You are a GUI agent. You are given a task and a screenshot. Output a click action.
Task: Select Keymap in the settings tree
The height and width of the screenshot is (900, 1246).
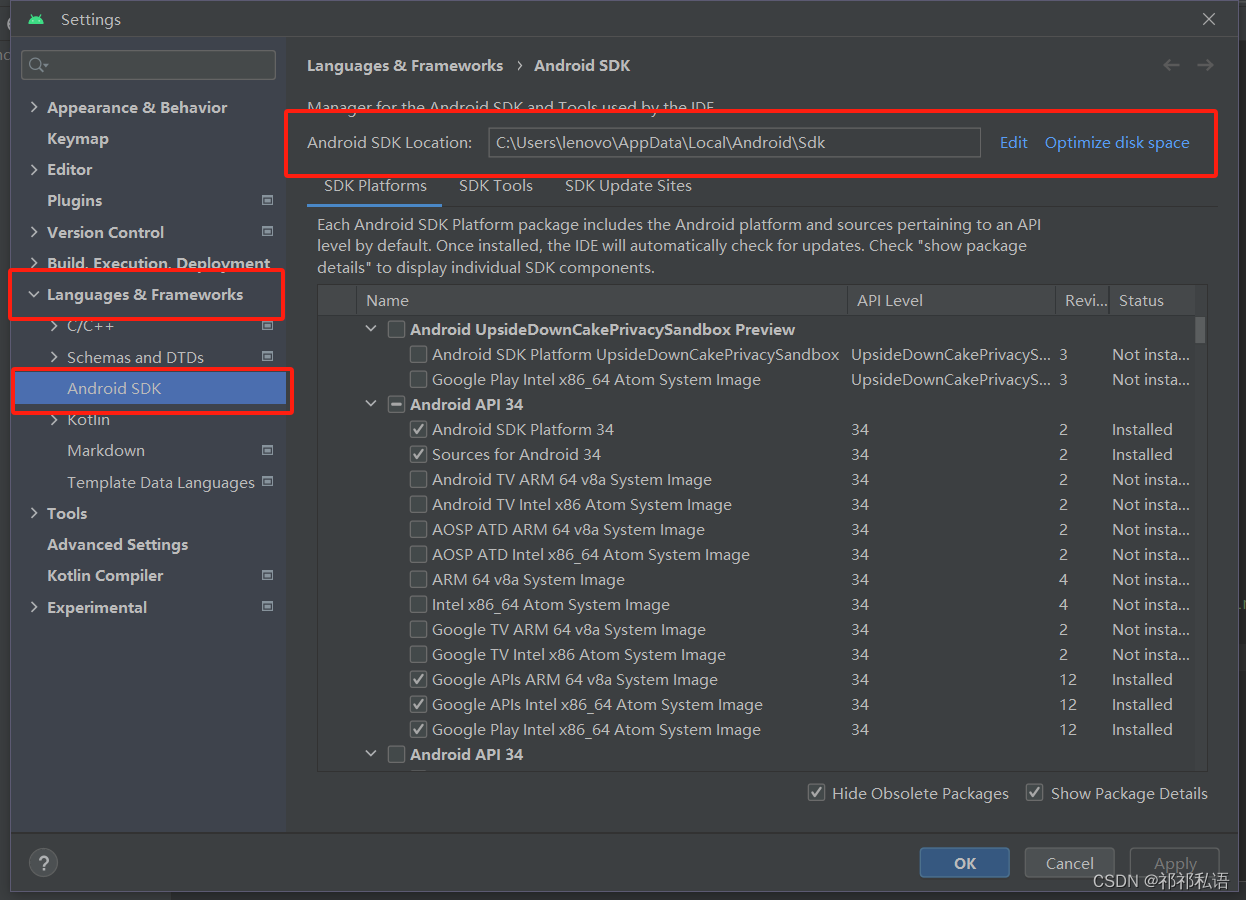pos(78,138)
